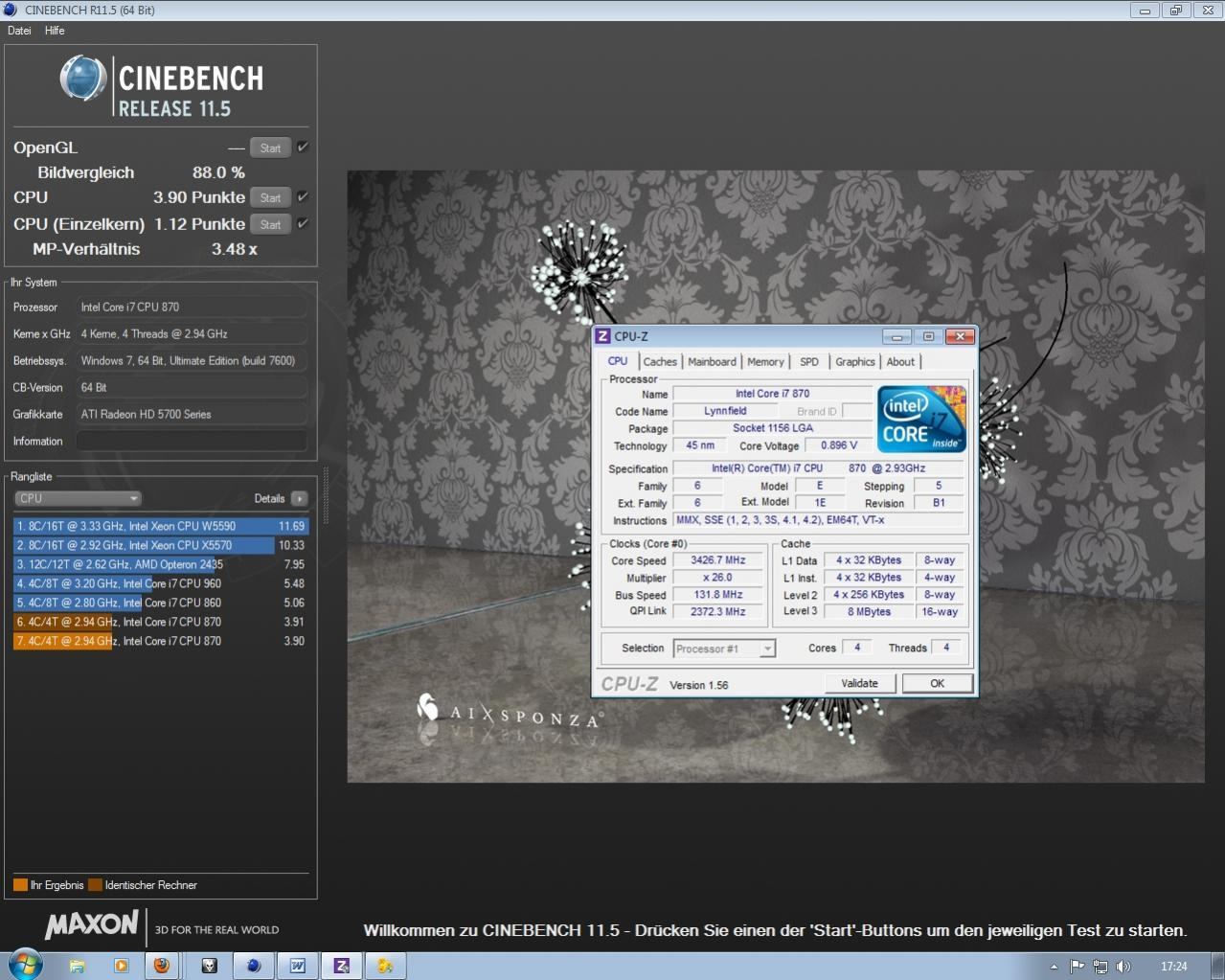Image resolution: width=1225 pixels, height=980 pixels.
Task: Open the network icon in system tray
Action: [1100, 967]
